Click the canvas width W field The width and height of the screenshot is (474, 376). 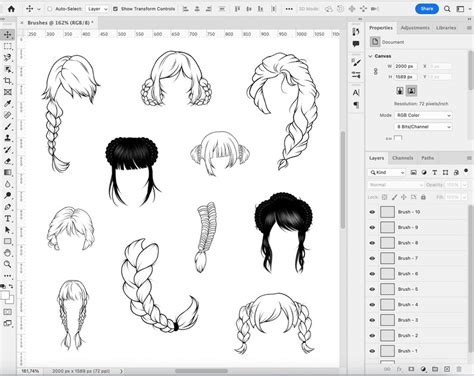tap(405, 66)
